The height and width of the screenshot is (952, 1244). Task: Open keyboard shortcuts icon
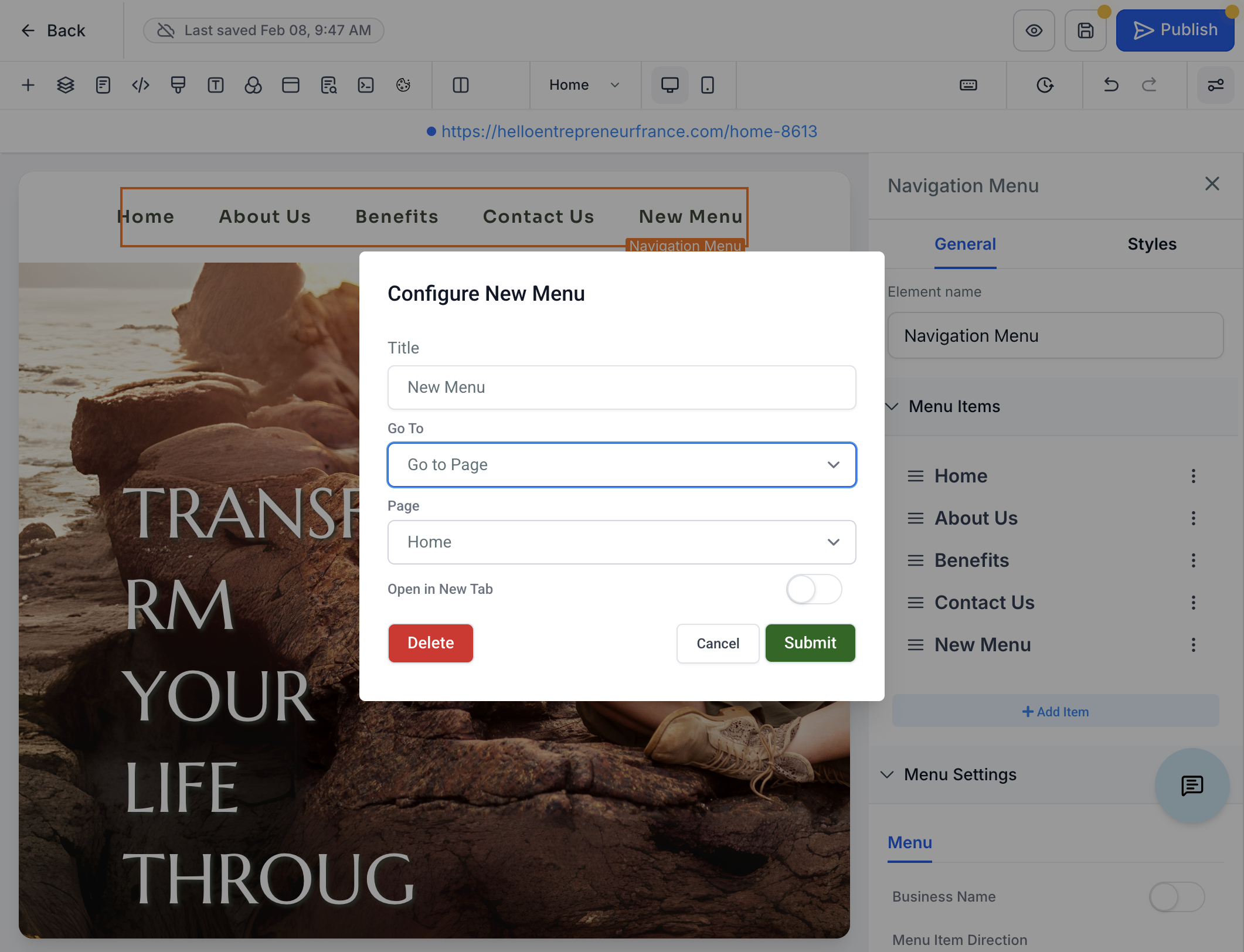point(968,85)
